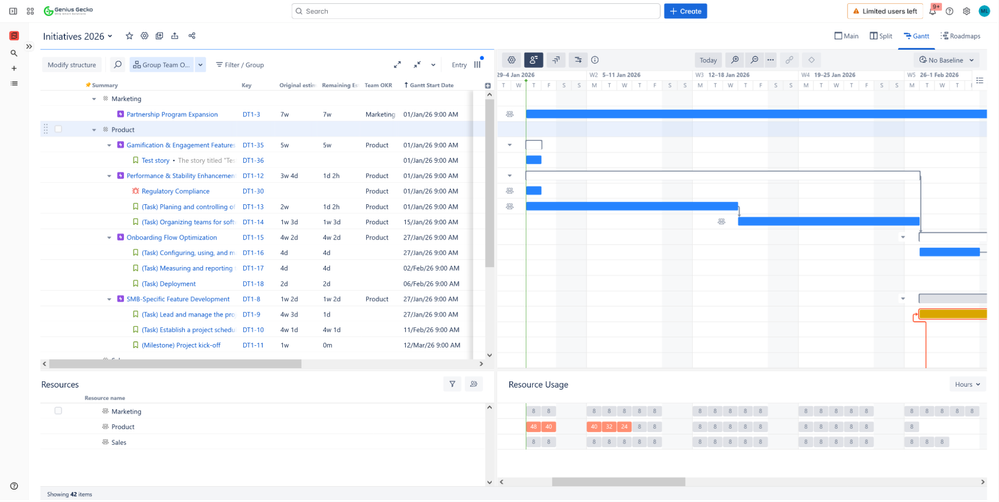The image size is (999, 502).
Task: Click the red 48 overload cell for Product
Action: [533, 427]
